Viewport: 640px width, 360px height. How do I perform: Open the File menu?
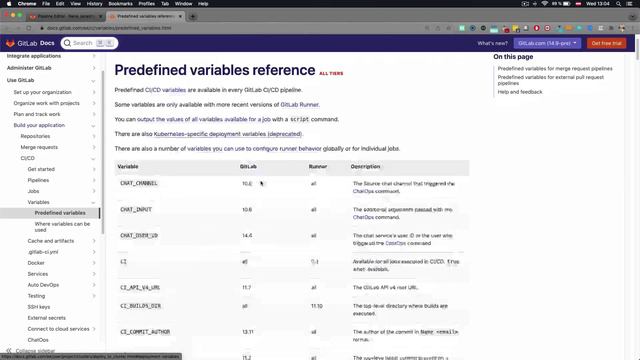point(46,4)
